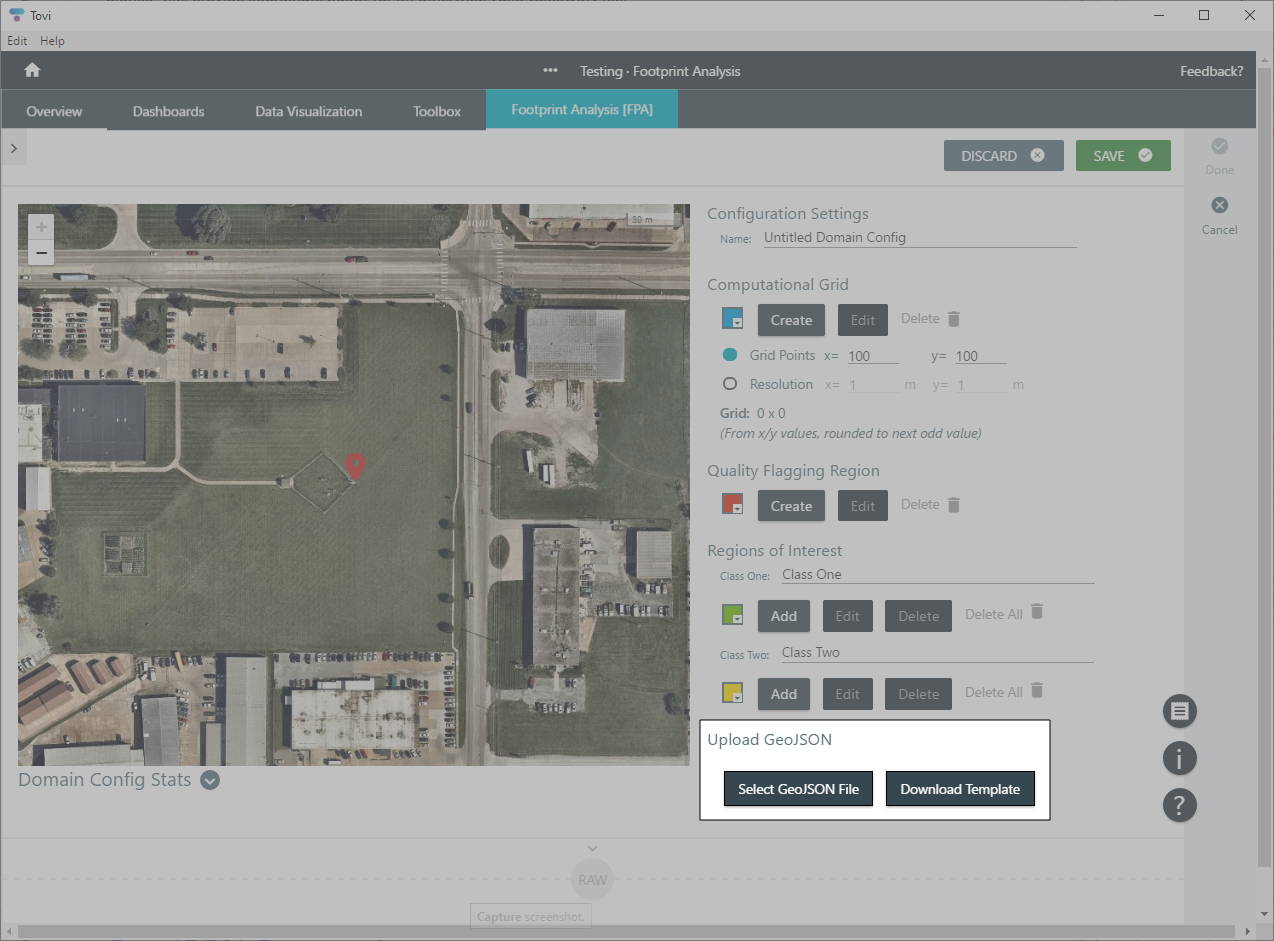Image resolution: width=1274 pixels, height=941 pixels.
Task: Select the Grid Points radio button
Action: (730, 354)
